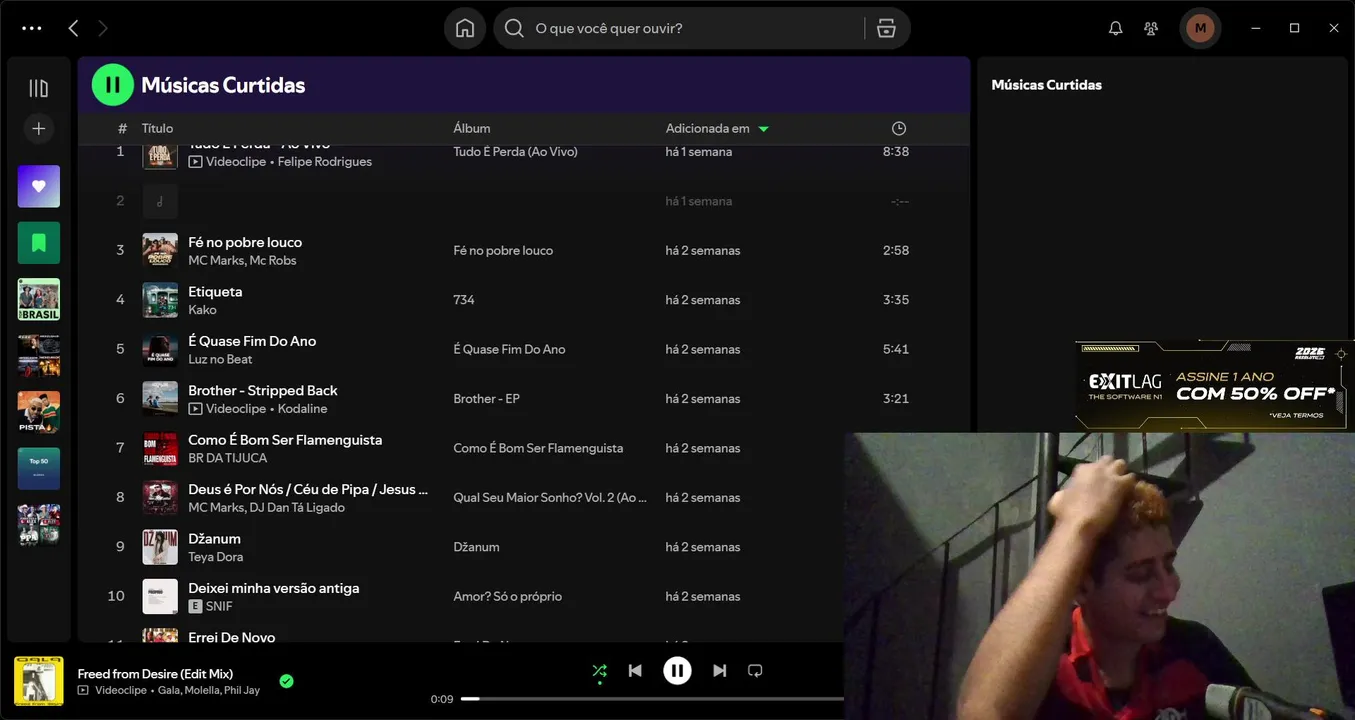Go forward with the right arrow

(x=102, y=28)
